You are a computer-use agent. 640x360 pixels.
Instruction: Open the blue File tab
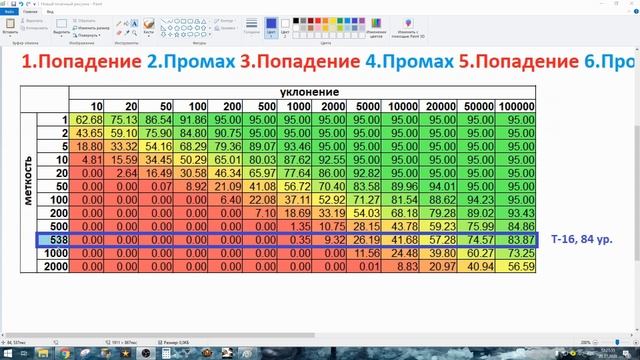[9, 12]
